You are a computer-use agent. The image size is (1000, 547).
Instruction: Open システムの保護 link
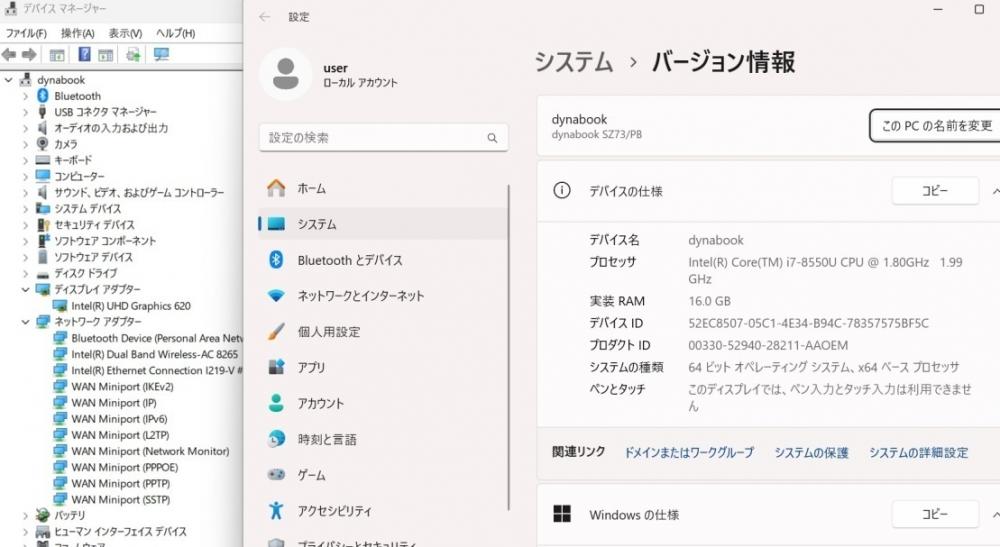(x=811, y=453)
